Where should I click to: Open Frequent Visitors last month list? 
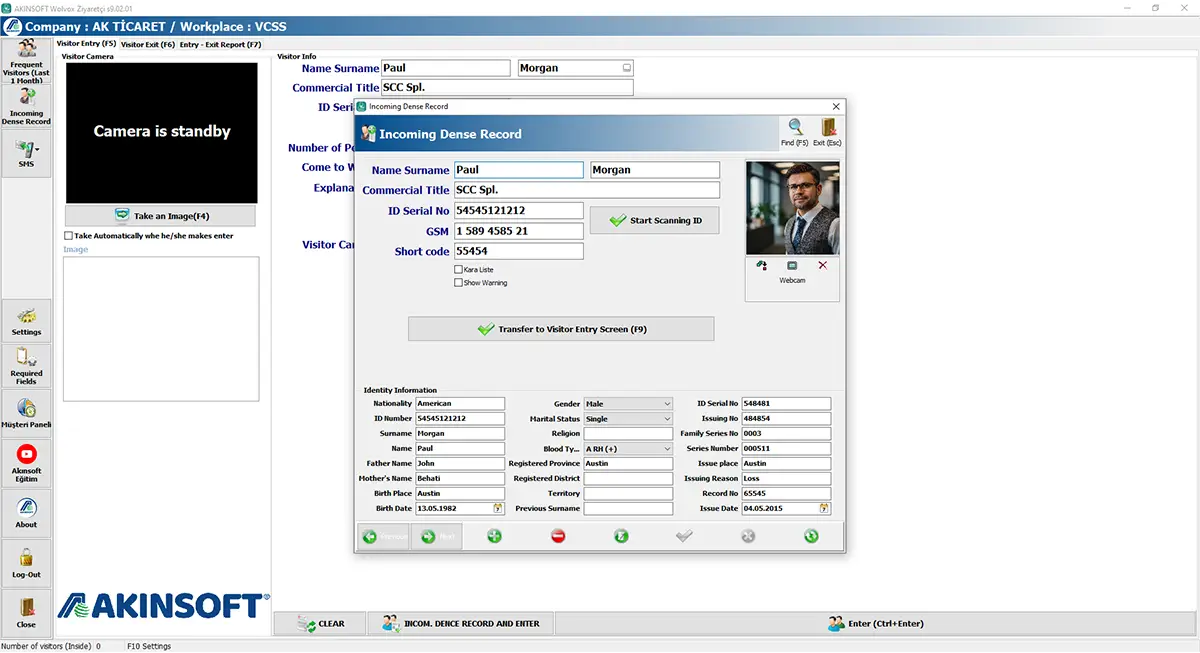click(x=26, y=60)
